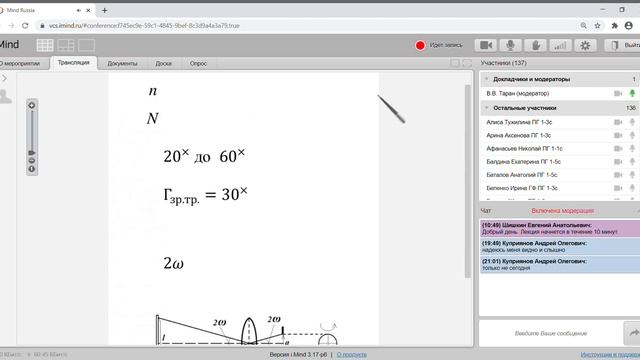Image resolution: width=640 pixels, height=360 pixels.
Task: Click microphone icon for Афанасьев Николай
Action: [x=632, y=149]
